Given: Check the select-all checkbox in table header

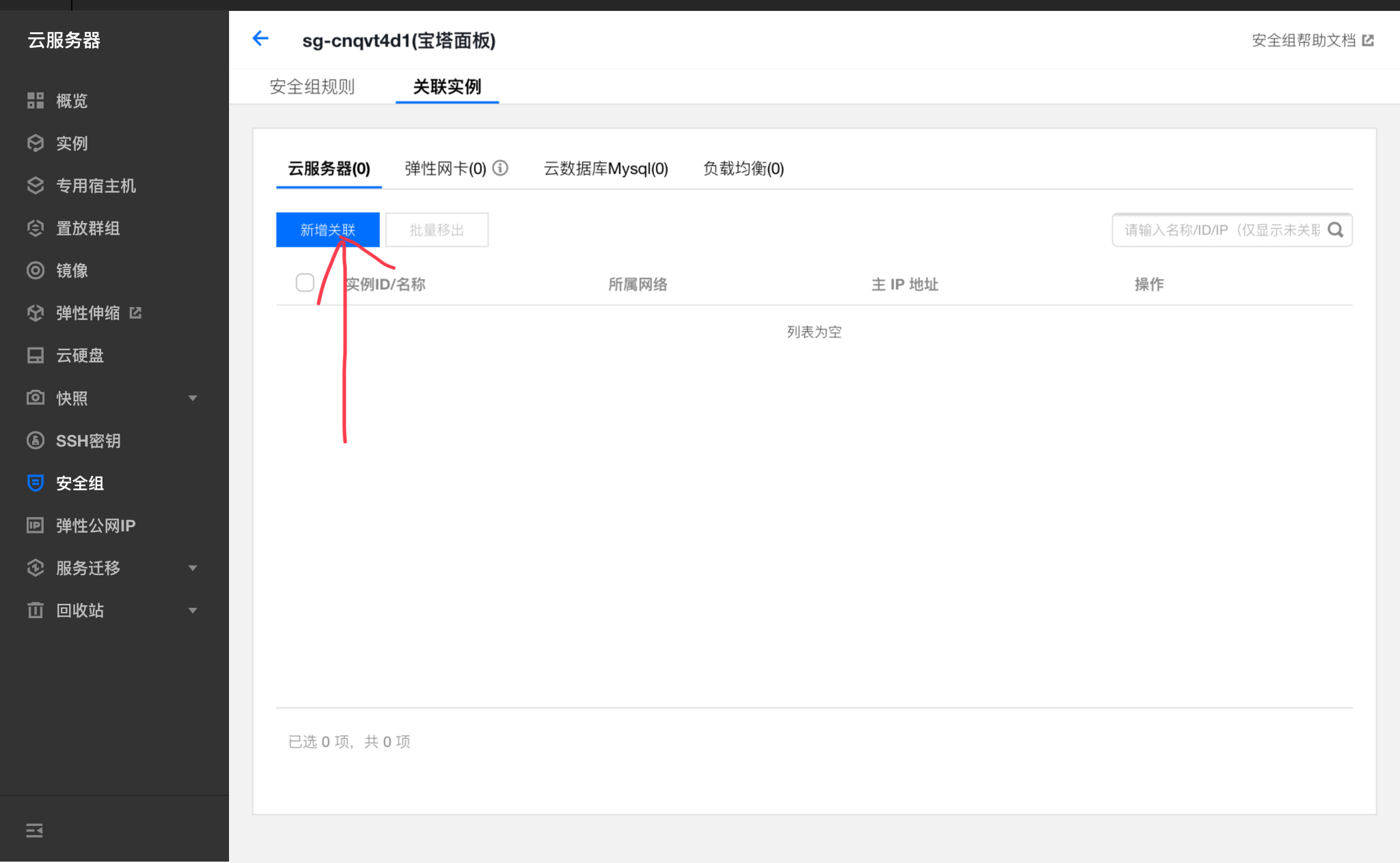Looking at the screenshot, I should pyautogui.click(x=305, y=282).
